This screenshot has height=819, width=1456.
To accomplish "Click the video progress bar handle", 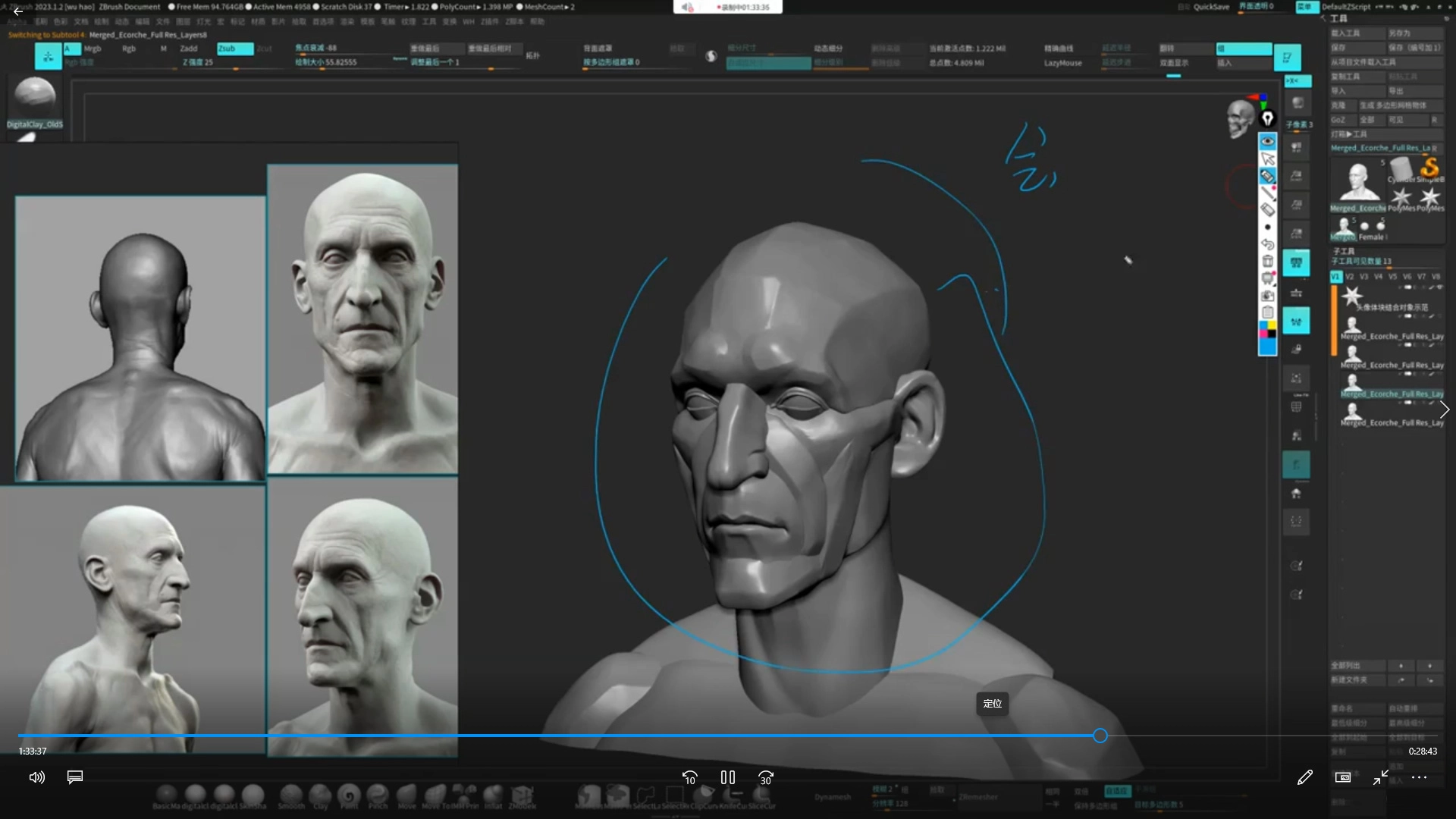I will pyautogui.click(x=1100, y=736).
